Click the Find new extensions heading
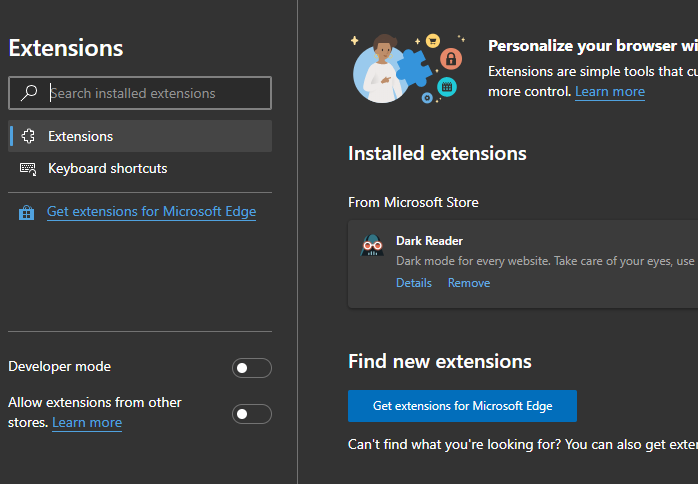The image size is (698, 484). 440,362
